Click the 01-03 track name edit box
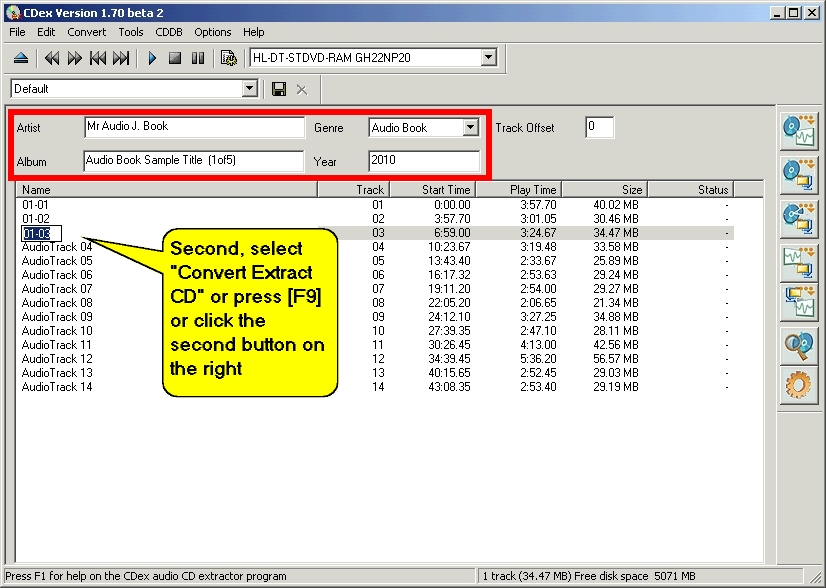The width and height of the screenshot is (826, 588). [41, 233]
